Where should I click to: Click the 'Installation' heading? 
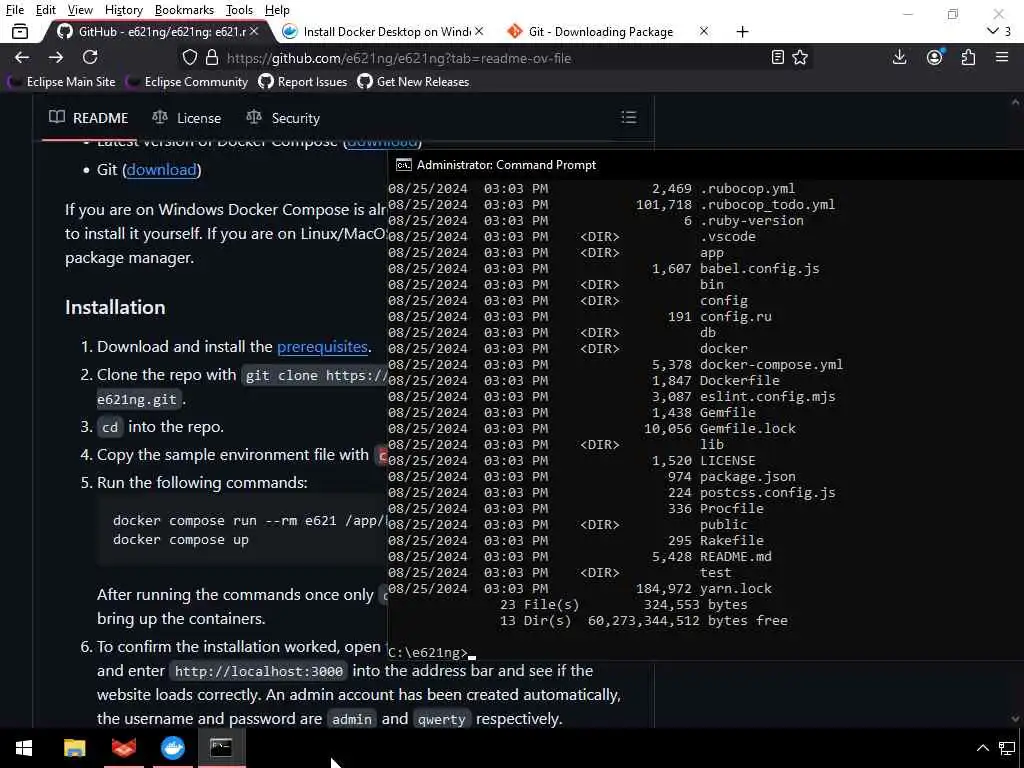(x=115, y=308)
